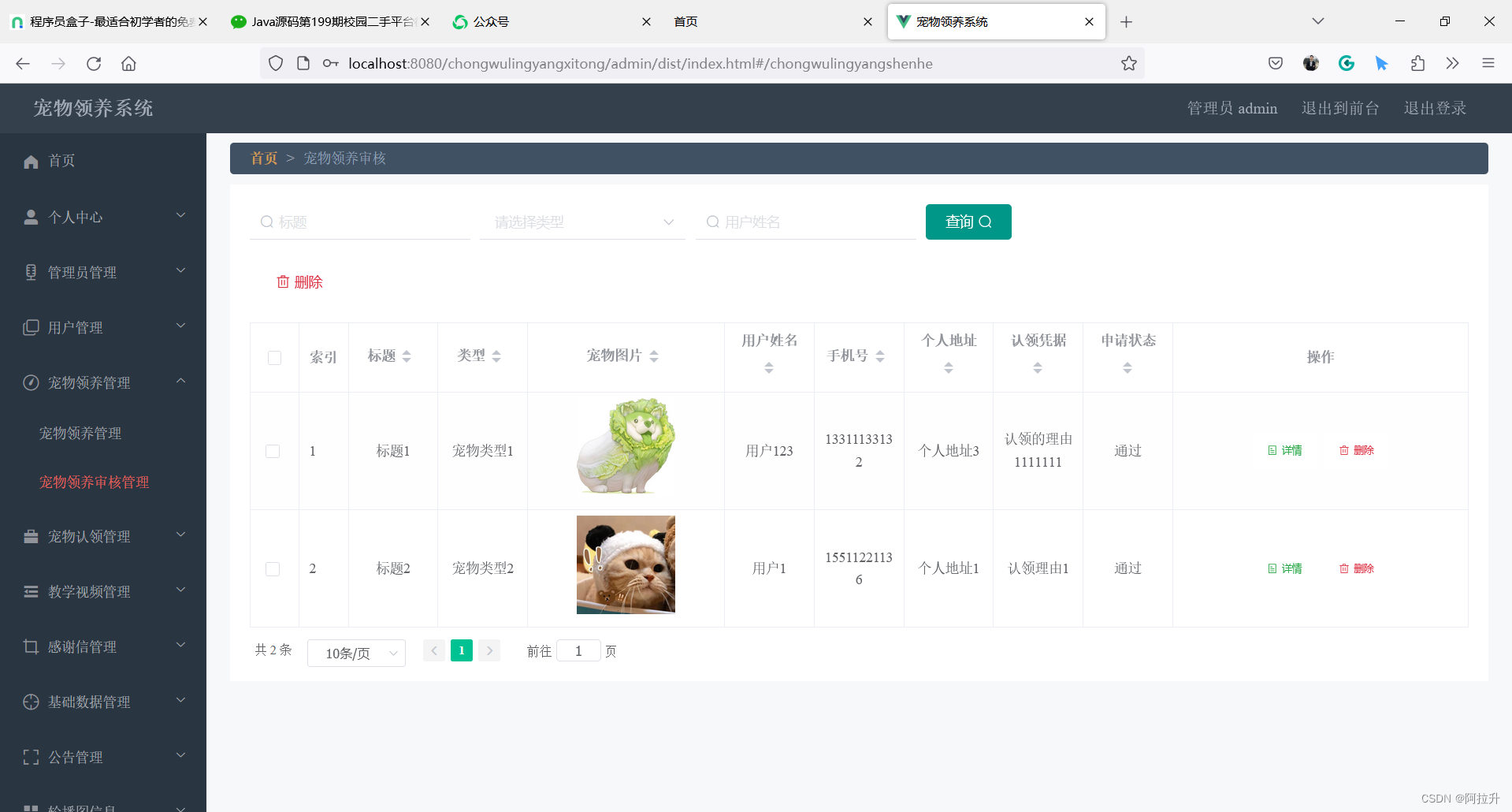Go back with browser back arrow
This screenshot has height=812, width=1512.
point(23,64)
